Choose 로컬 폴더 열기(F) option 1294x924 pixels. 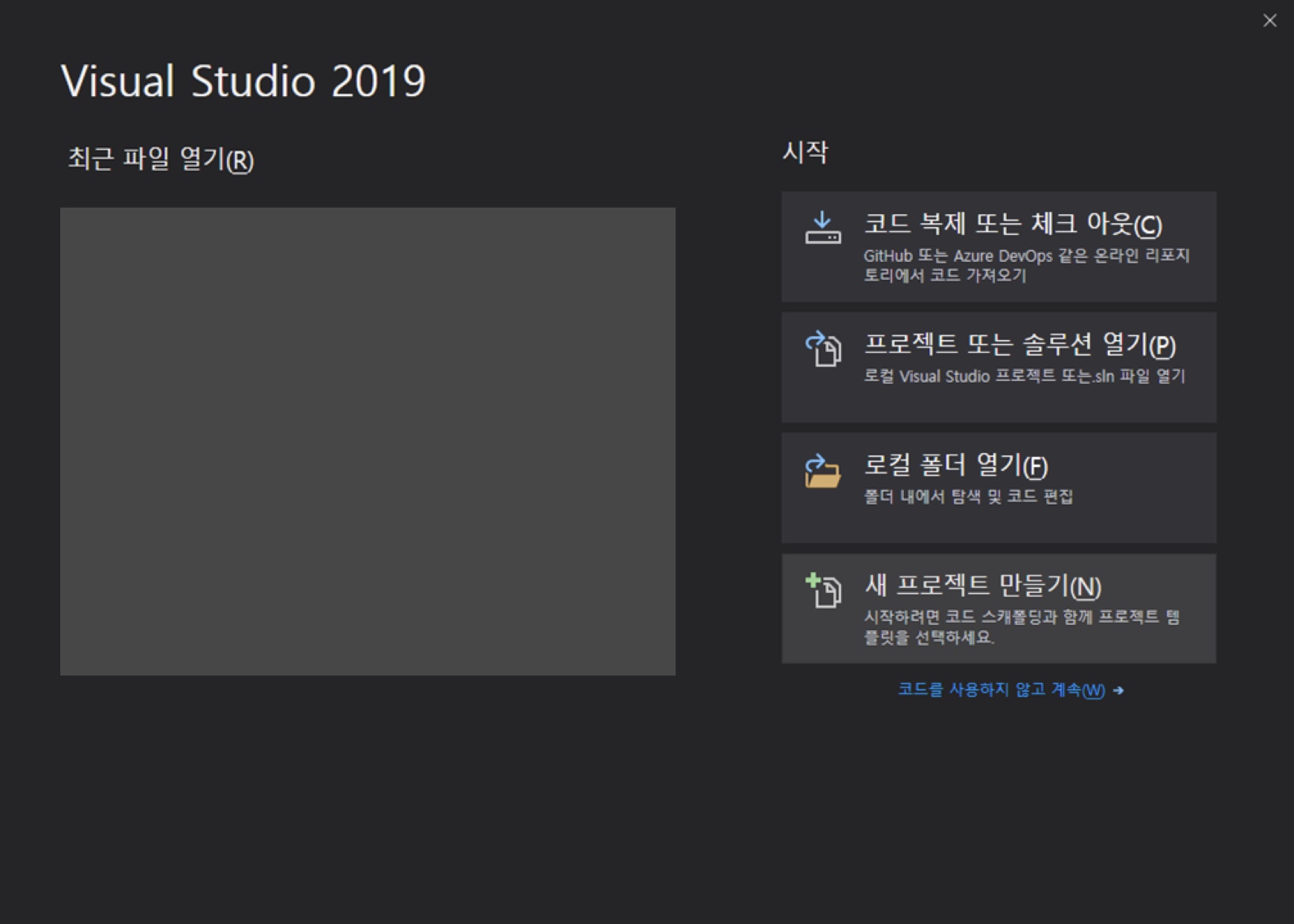point(999,488)
